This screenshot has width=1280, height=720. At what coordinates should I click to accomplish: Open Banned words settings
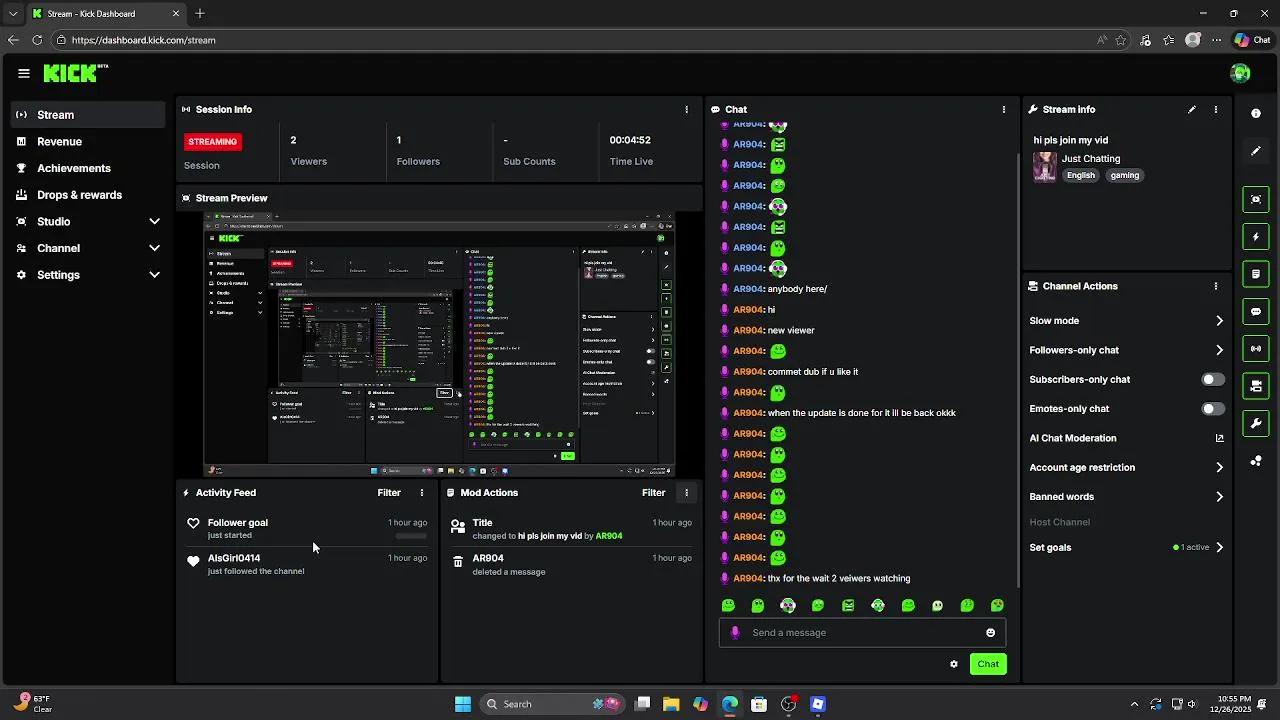[1126, 497]
